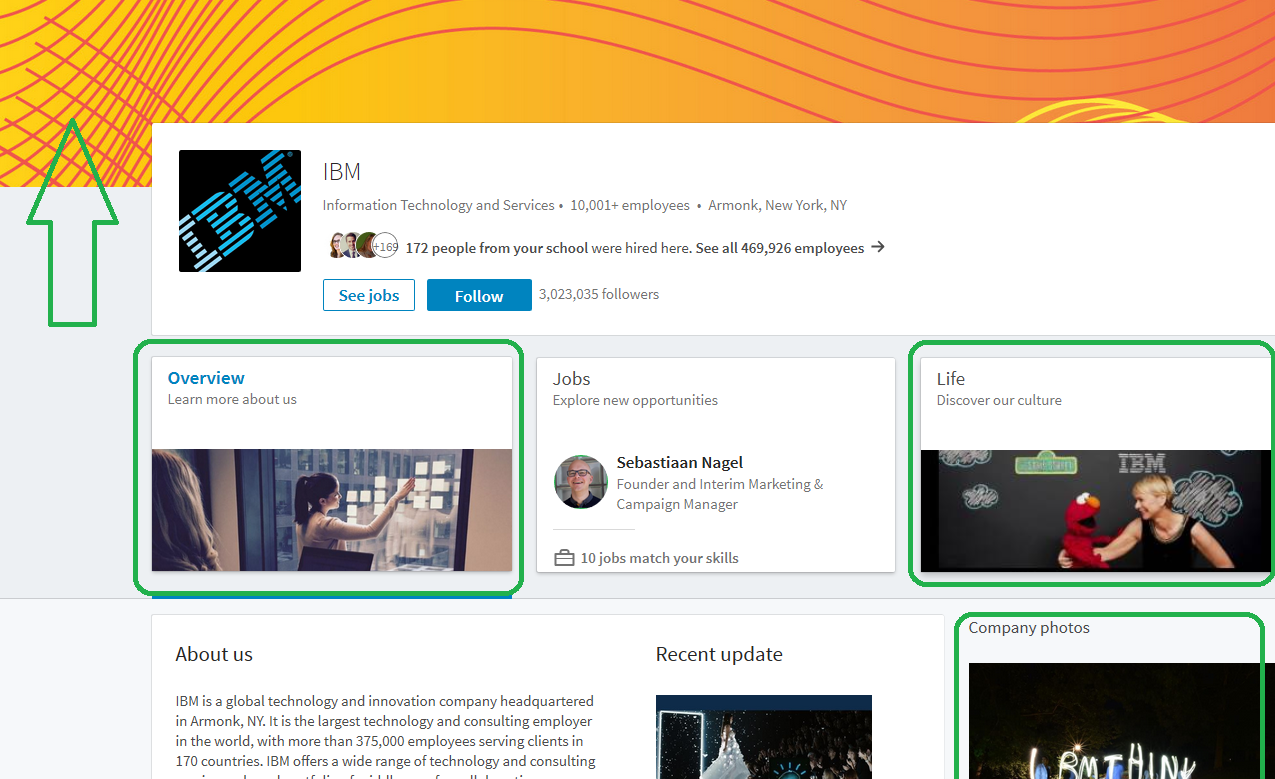
Task: View the Recent update image
Action: (764, 737)
